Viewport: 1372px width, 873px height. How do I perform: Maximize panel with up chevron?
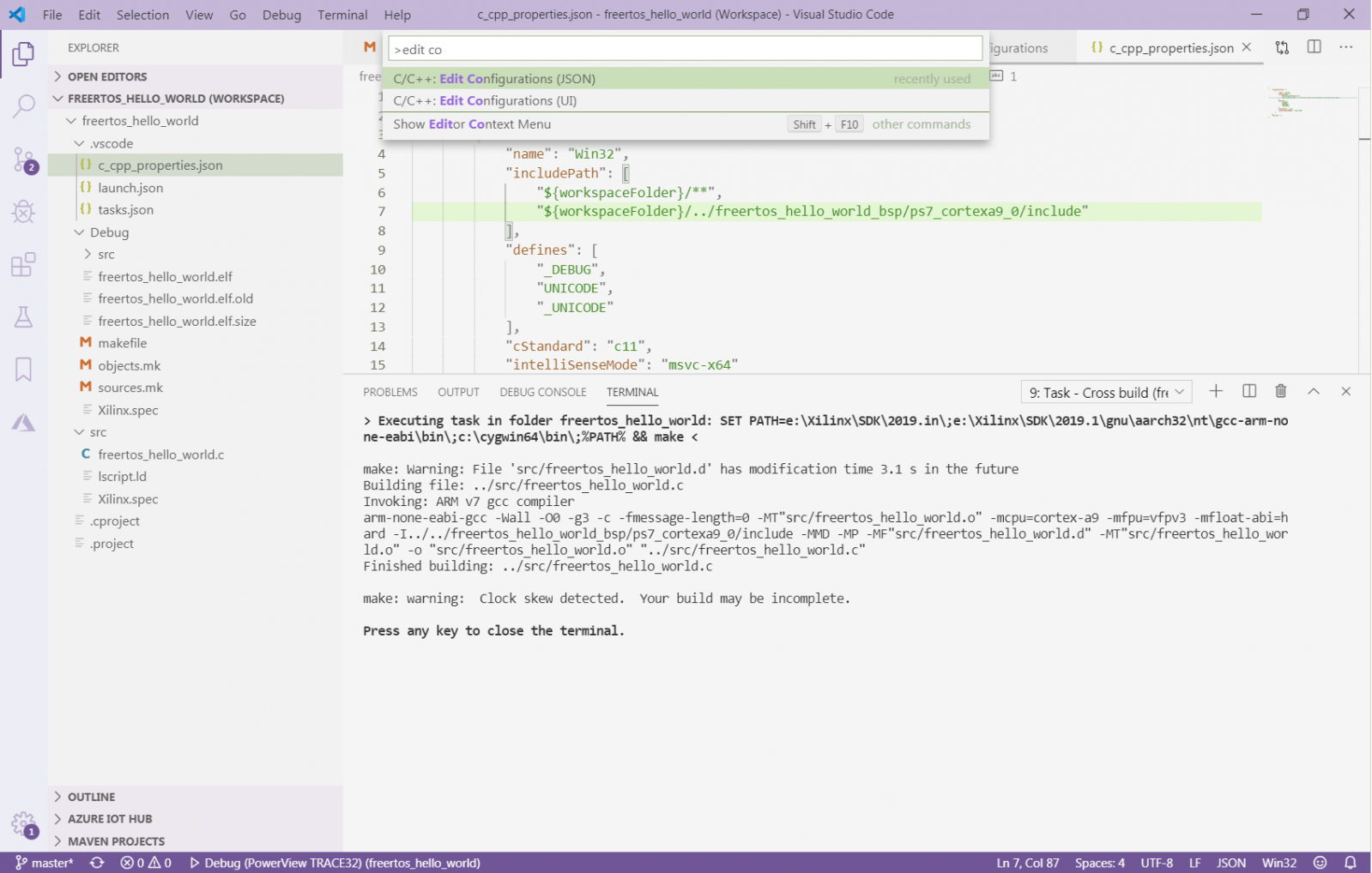coord(1313,392)
